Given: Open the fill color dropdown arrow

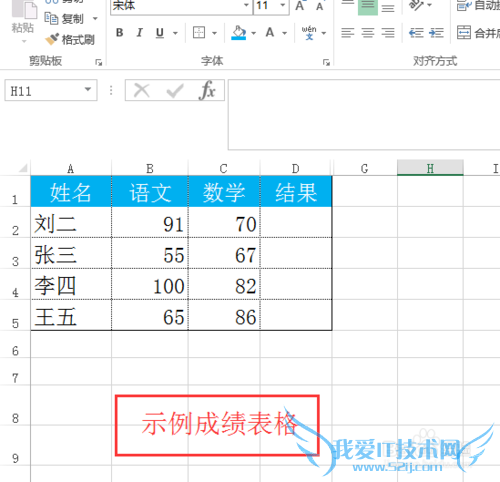Looking at the screenshot, I should (x=253, y=33).
